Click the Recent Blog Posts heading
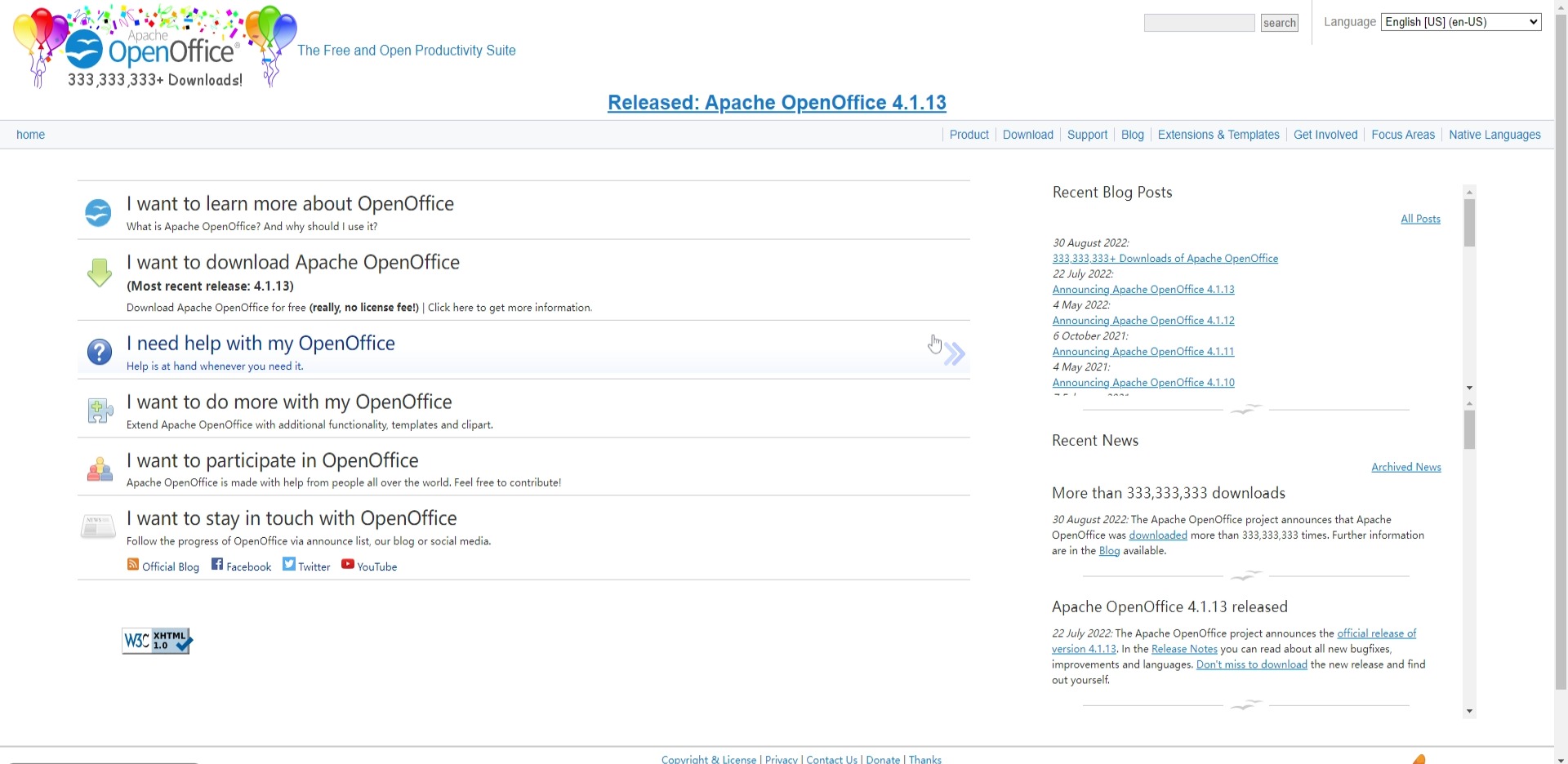Screen dimensions: 1568x764 click(x=1112, y=193)
